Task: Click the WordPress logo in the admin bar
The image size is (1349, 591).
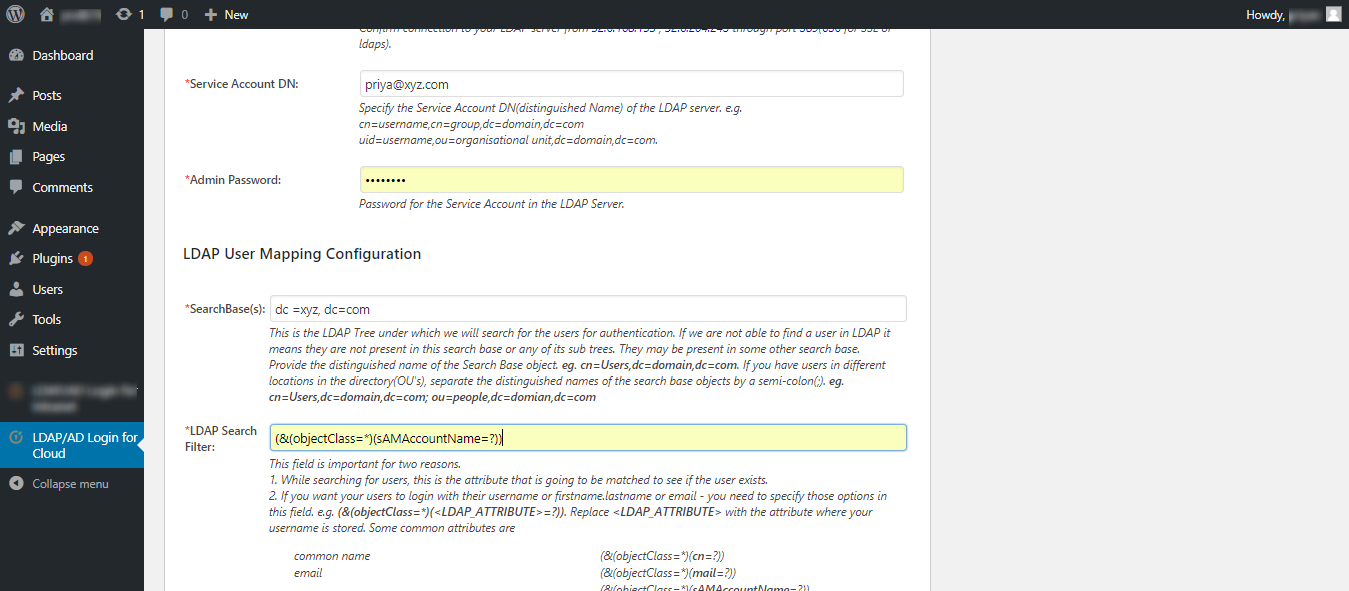Action: pos(15,14)
